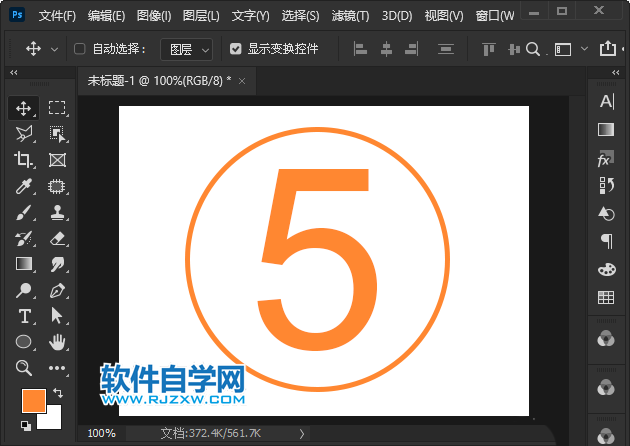Image resolution: width=630 pixels, height=446 pixels.
Task: Select the Pen tool
Action: tap(57, 290)
